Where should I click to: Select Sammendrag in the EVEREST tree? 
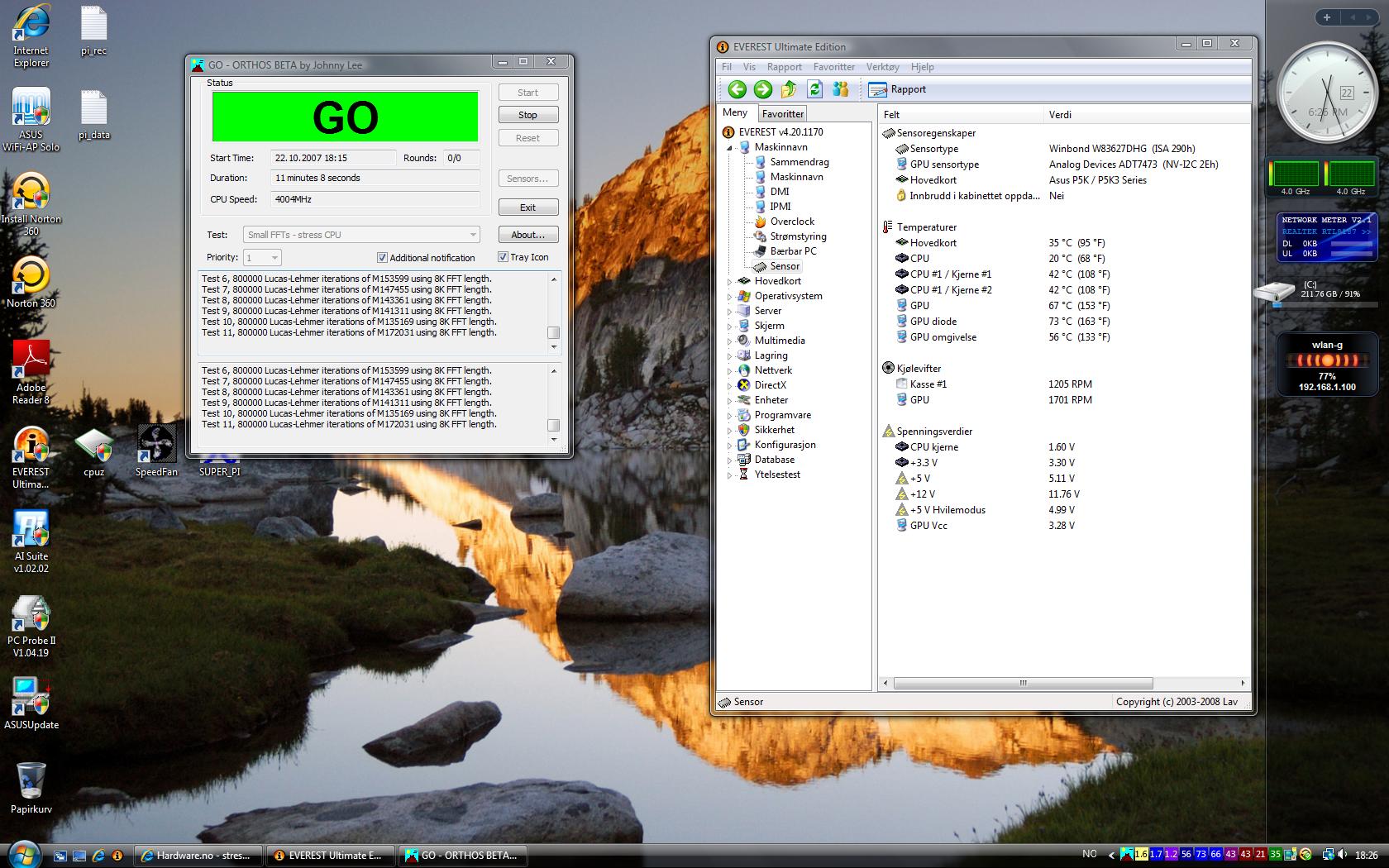(799, 162)
